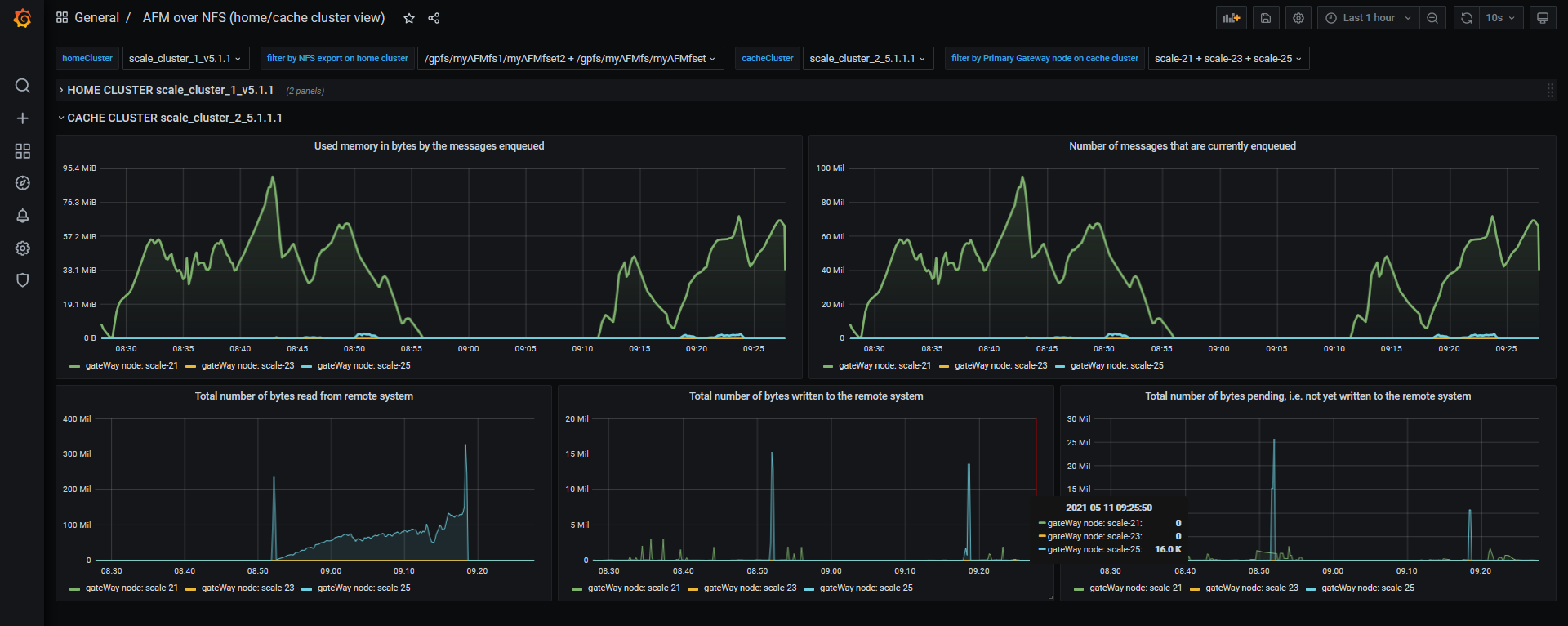Click the zoom out time range button
Viewport: 1568px width, 626px height.
[x=1432, y=18]
